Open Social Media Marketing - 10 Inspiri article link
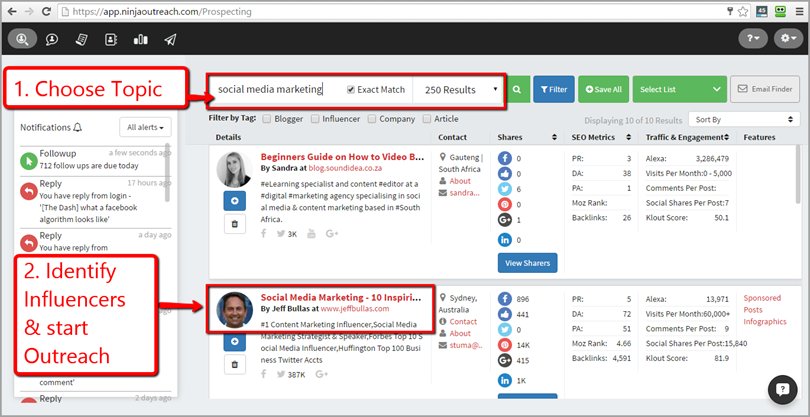 [x=341, y=298]
